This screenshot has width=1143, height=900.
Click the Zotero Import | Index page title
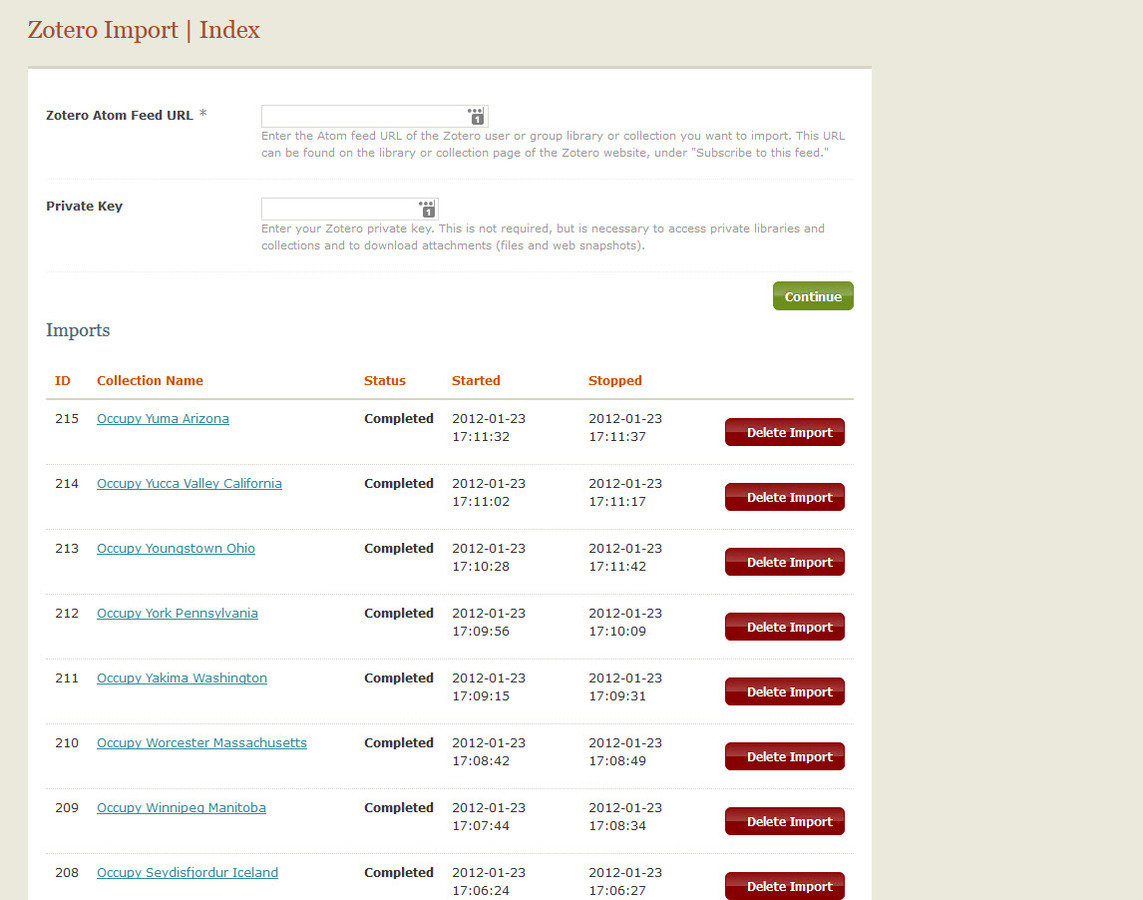144,30
